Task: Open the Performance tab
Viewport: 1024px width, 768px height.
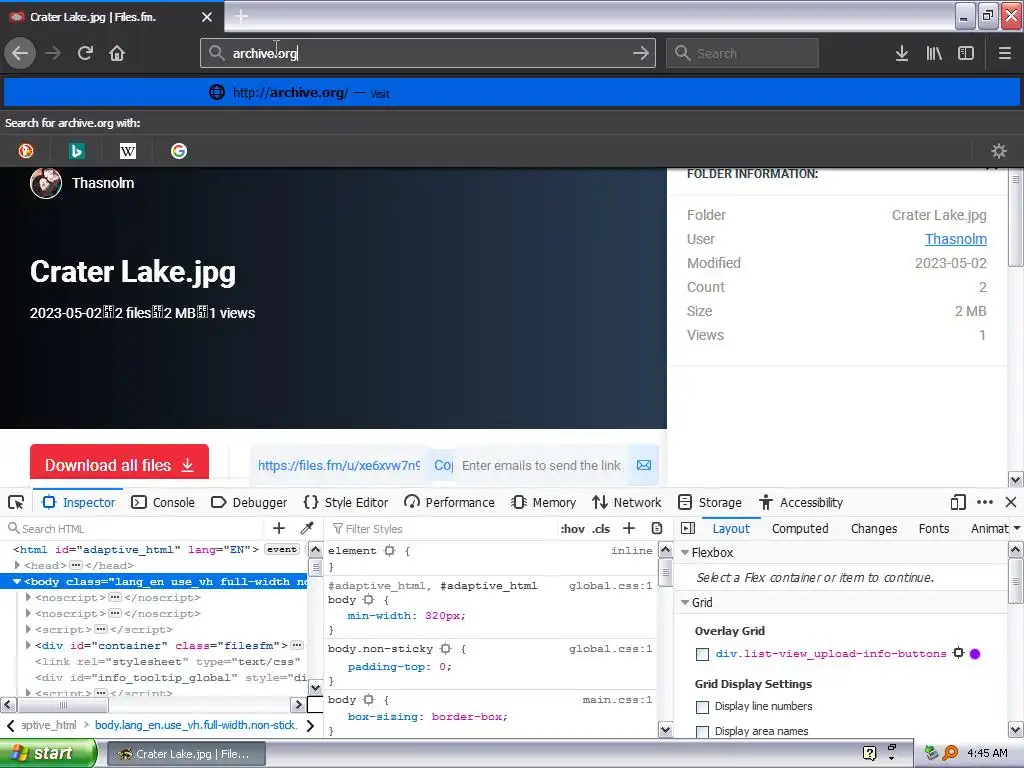Action: tap(449, 502)
